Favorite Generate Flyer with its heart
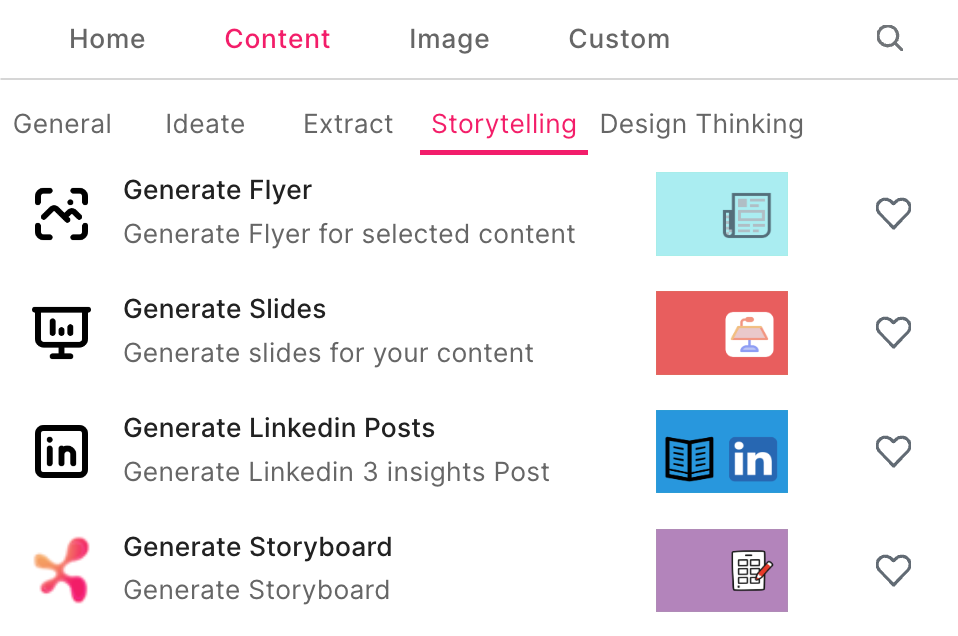Image resolution: width=958 pixels, height=636 pixels. coord(893,213)
